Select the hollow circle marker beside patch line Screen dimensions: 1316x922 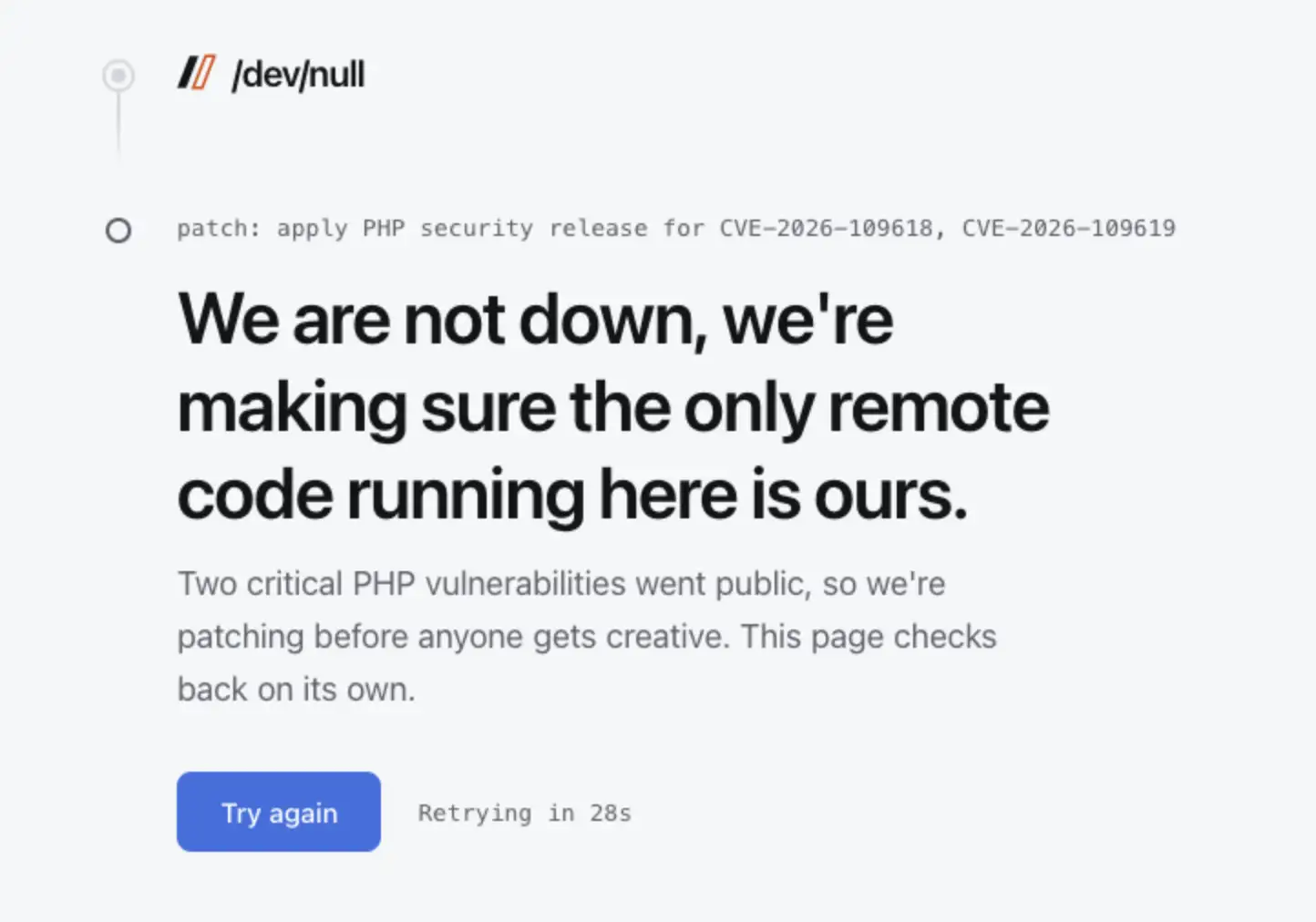[118, 230]
